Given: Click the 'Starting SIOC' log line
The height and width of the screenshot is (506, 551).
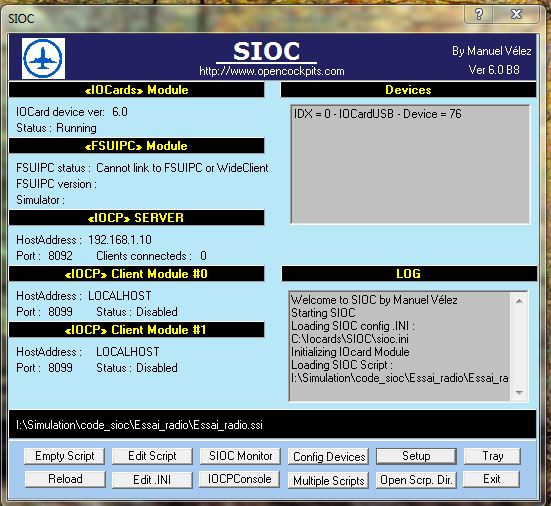Looking at the screenshot, I should (x=323, y=313).
